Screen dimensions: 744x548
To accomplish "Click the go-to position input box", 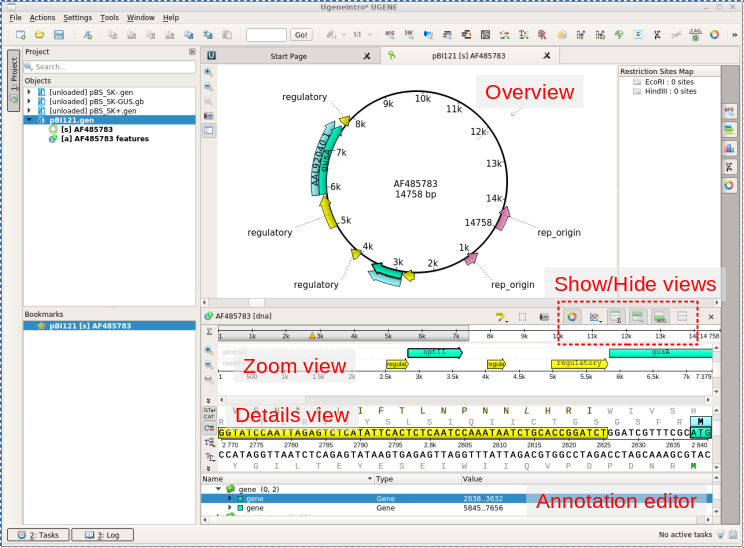I will coord(266,35).
